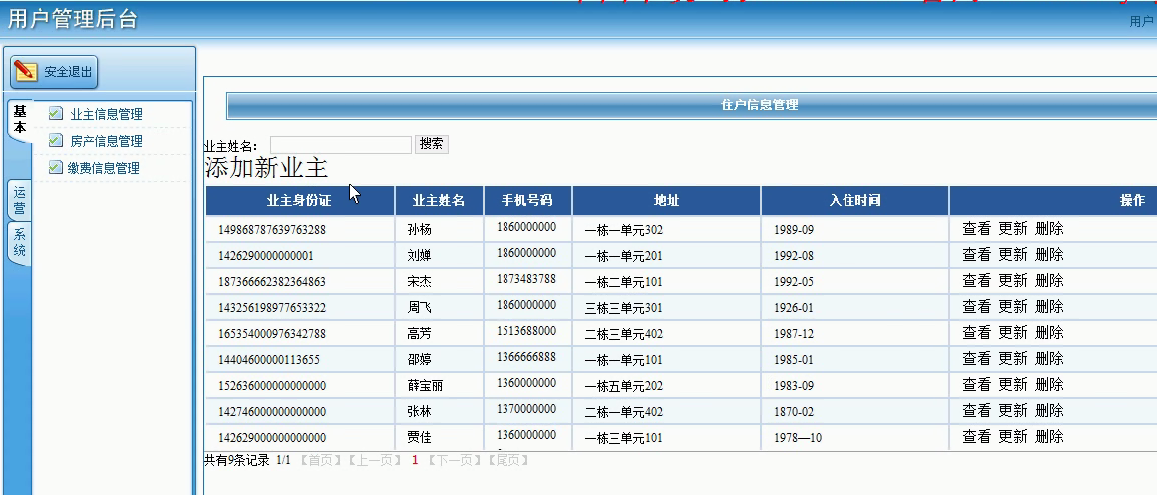View details for 邵婷 via 查看

coord(976,359)
